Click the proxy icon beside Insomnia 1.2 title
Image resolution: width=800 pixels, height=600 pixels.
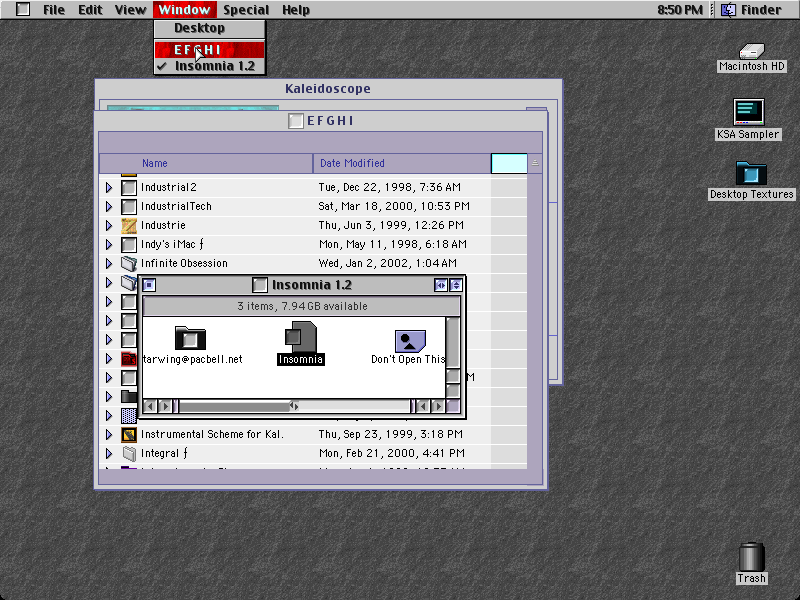coord(260,285)
